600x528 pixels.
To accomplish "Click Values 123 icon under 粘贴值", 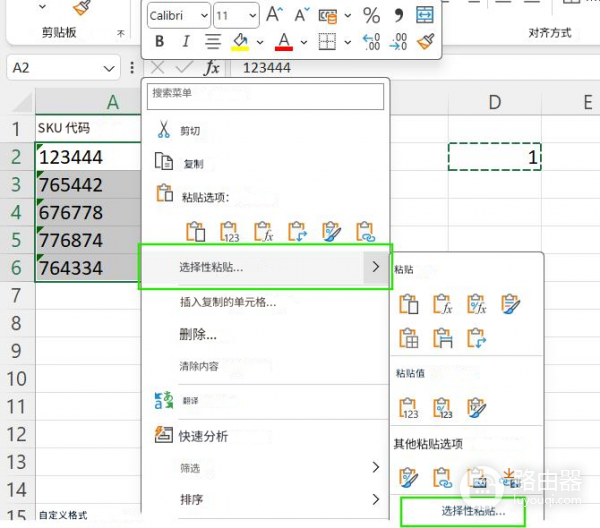I will pos(409,408).
